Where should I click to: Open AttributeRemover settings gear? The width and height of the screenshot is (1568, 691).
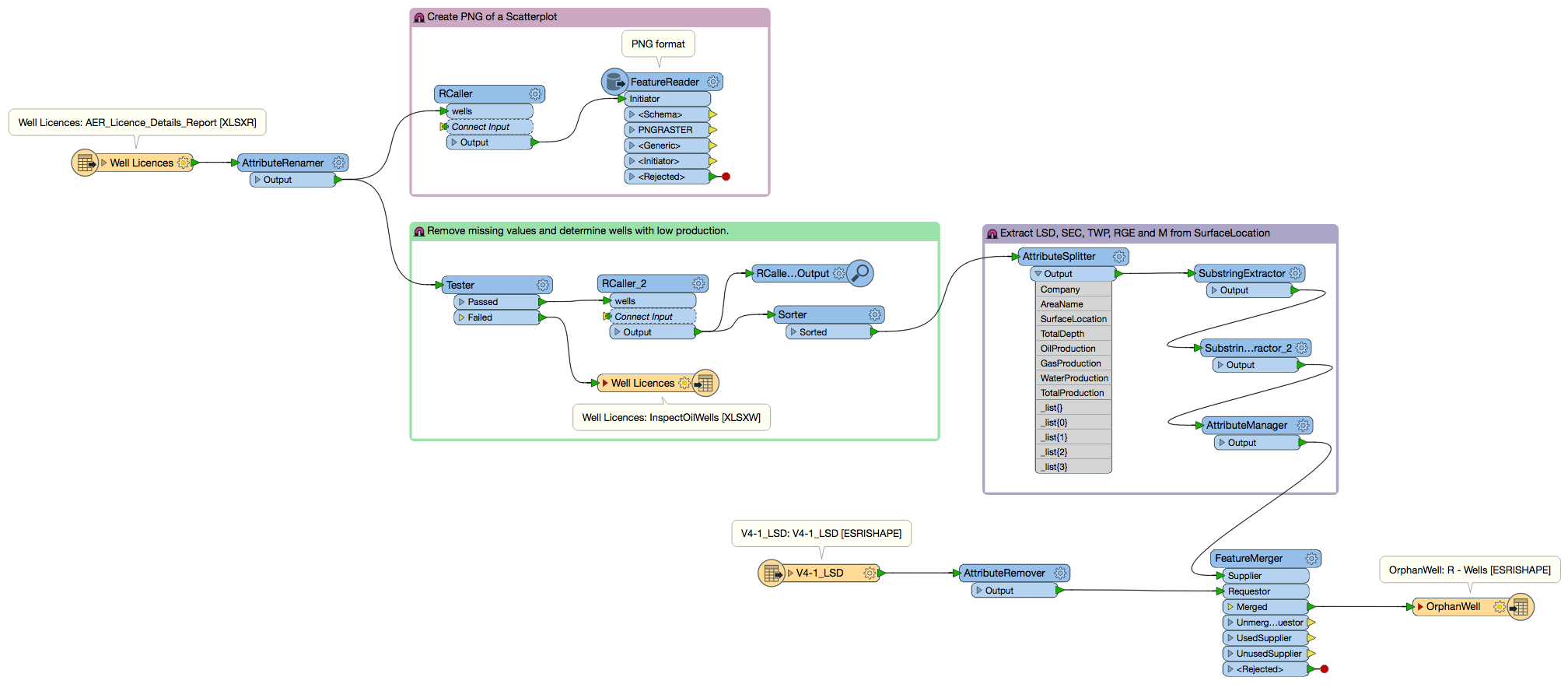[x=1060, y=573]
